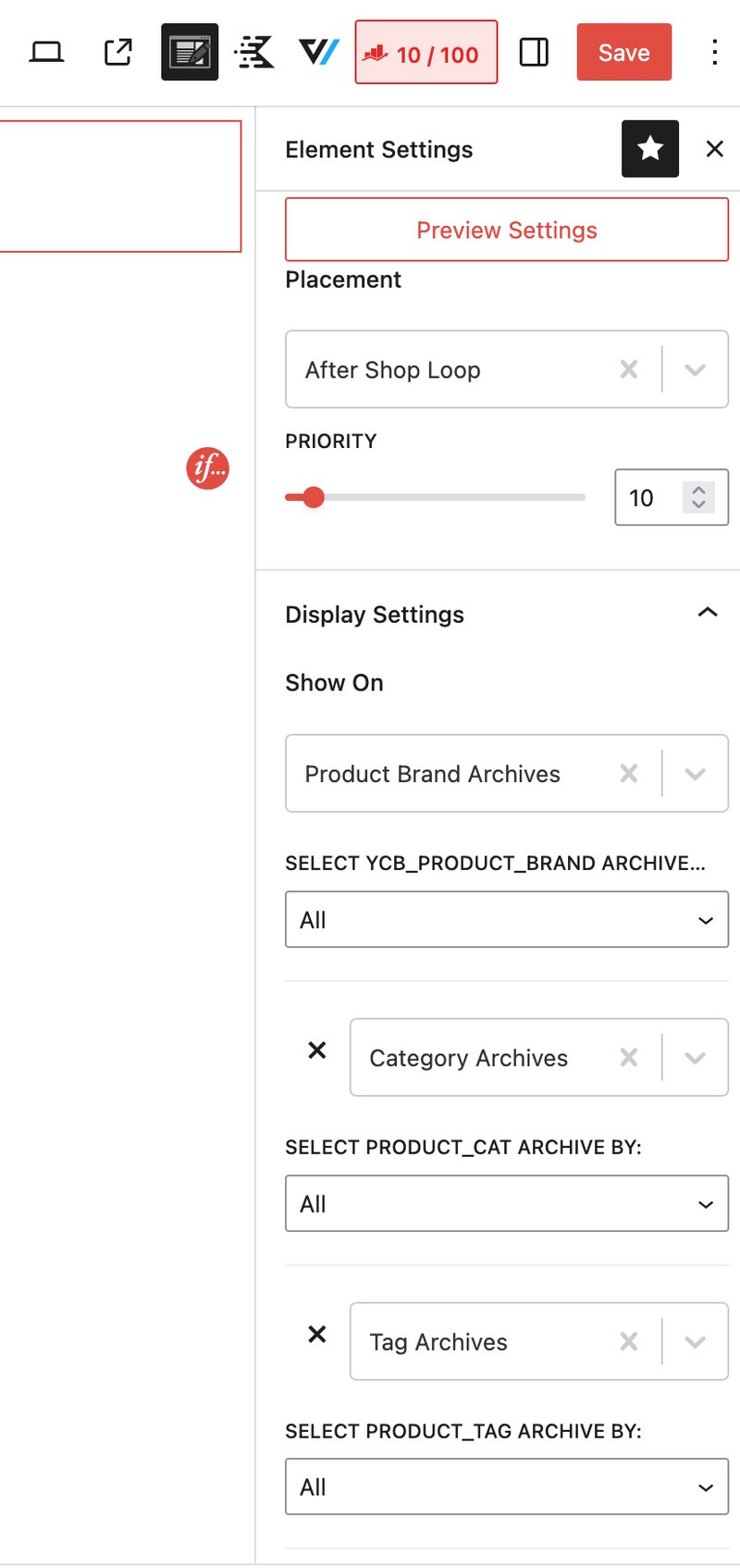
Task: Open the Product Brand Archives dropdown
Action: (695, 774)
